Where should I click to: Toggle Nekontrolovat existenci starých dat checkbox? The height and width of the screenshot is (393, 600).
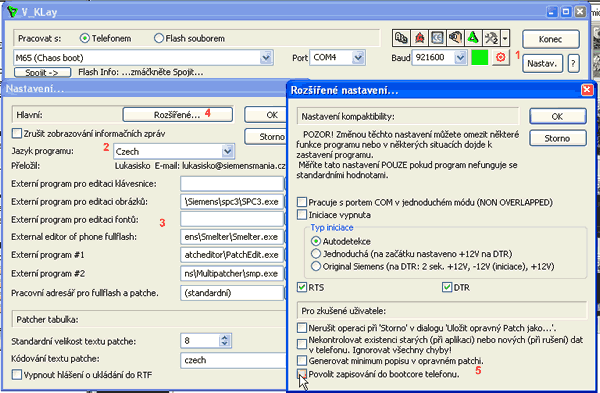pyautogui.click(x=302, y=344)
